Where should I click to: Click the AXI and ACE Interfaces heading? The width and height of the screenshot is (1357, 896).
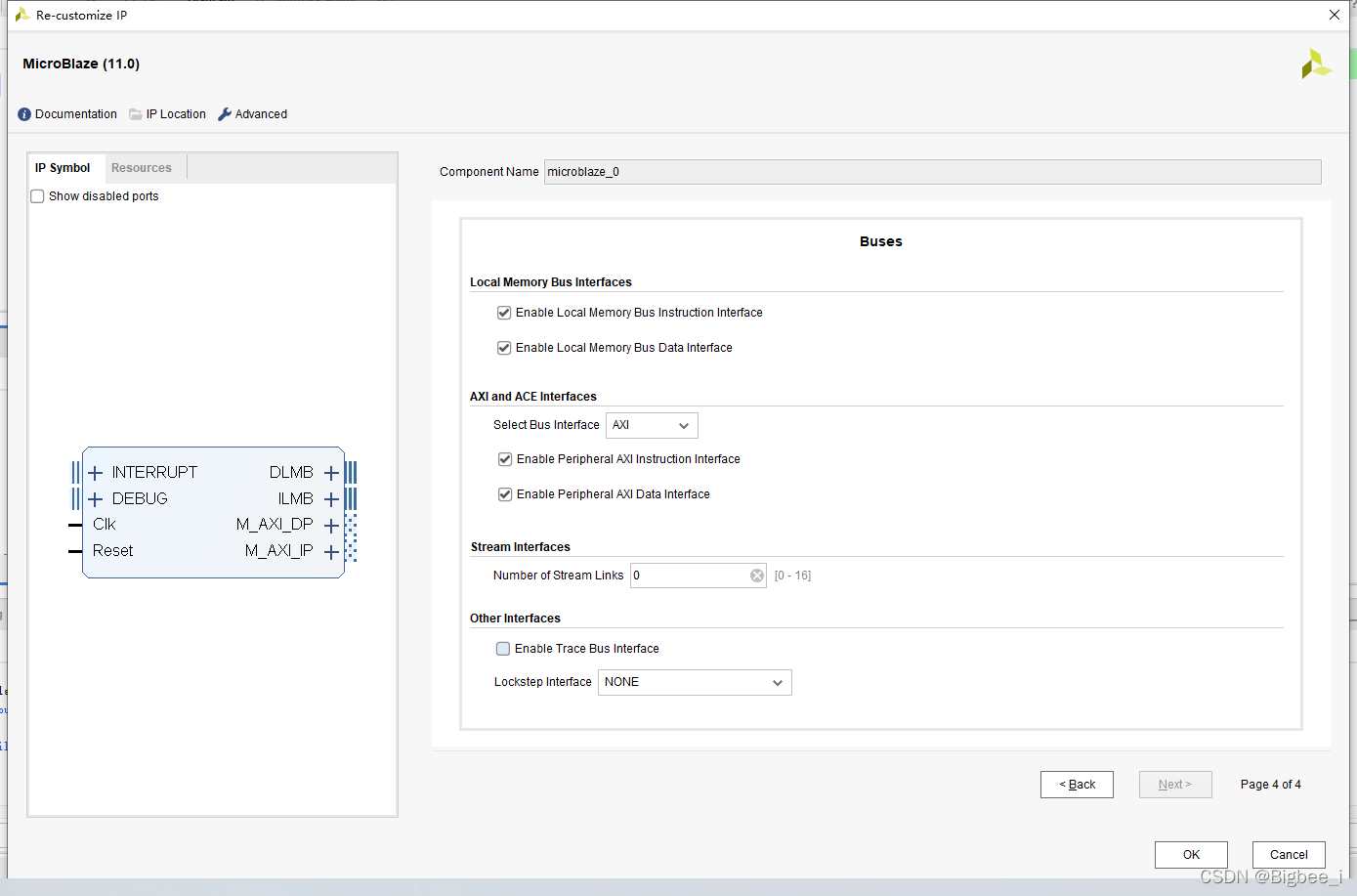pyautogui.click(x=533, y=397)
